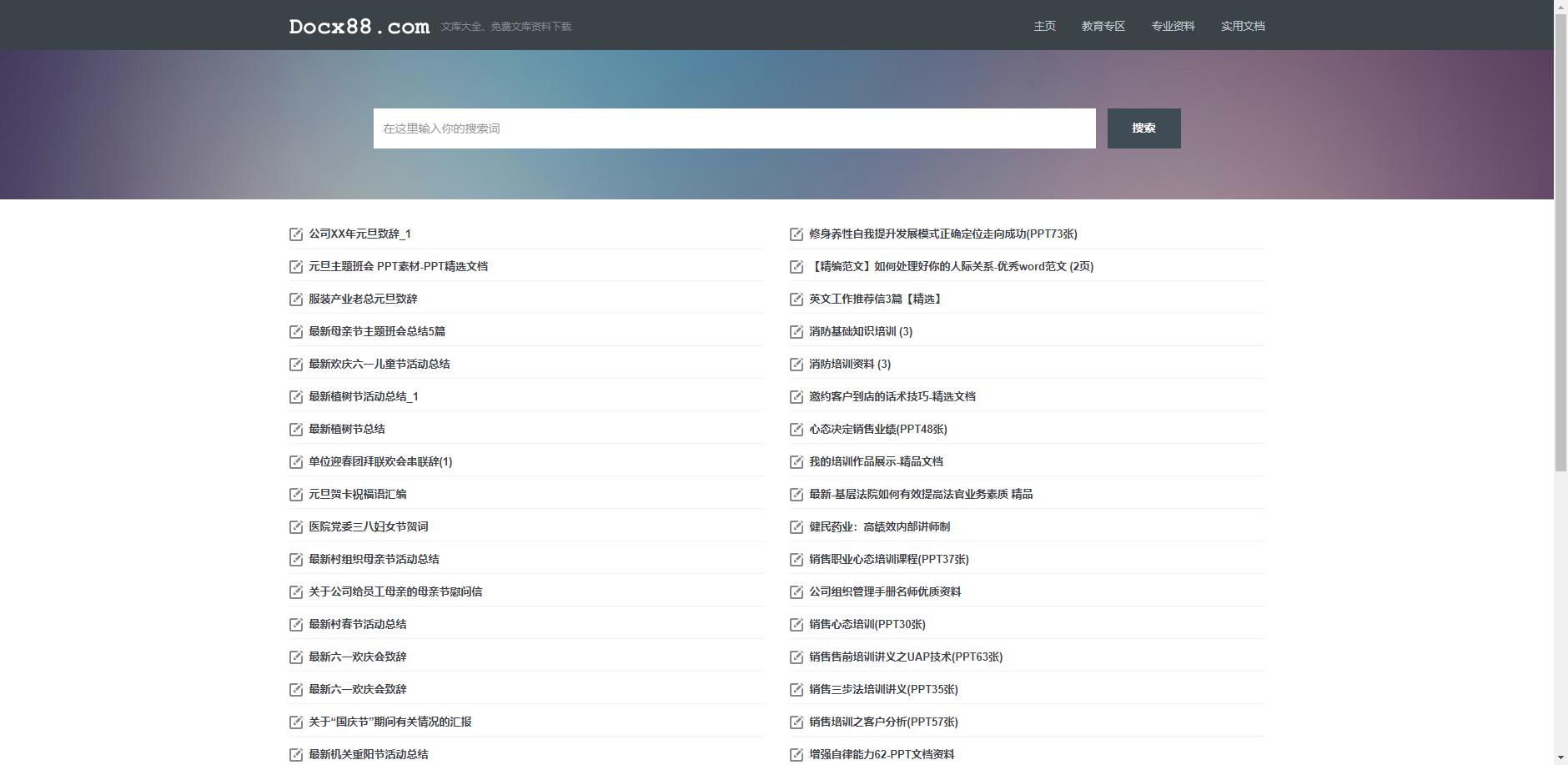Click the document icon beside 消防基础知识培训 (3)
This screenshot has height=765, width=1568.
(x=796, y=331)
